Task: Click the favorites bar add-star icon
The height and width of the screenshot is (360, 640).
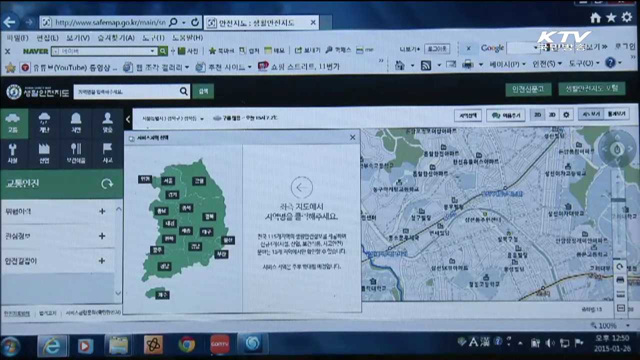Action: 10,67
